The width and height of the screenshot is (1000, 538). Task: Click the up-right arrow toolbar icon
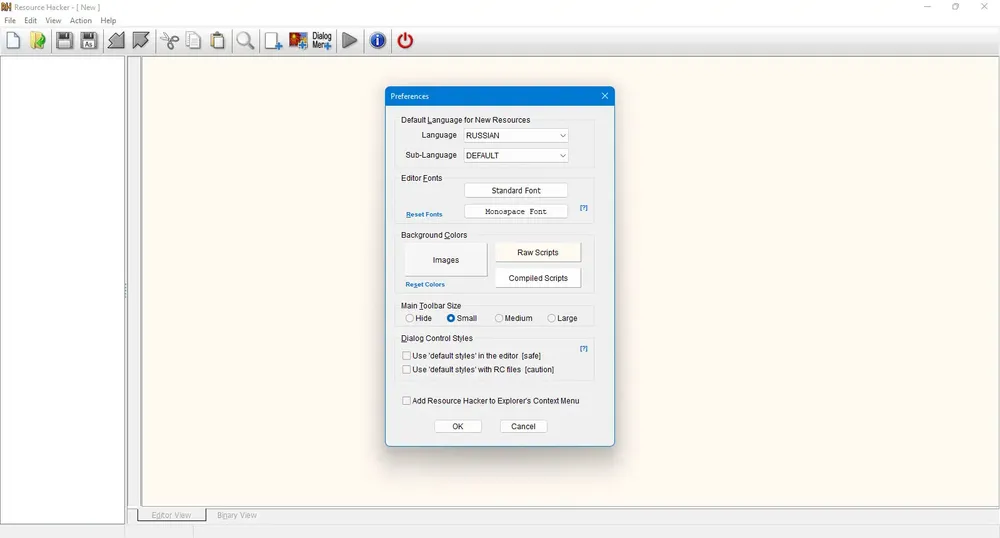(140, 41)
